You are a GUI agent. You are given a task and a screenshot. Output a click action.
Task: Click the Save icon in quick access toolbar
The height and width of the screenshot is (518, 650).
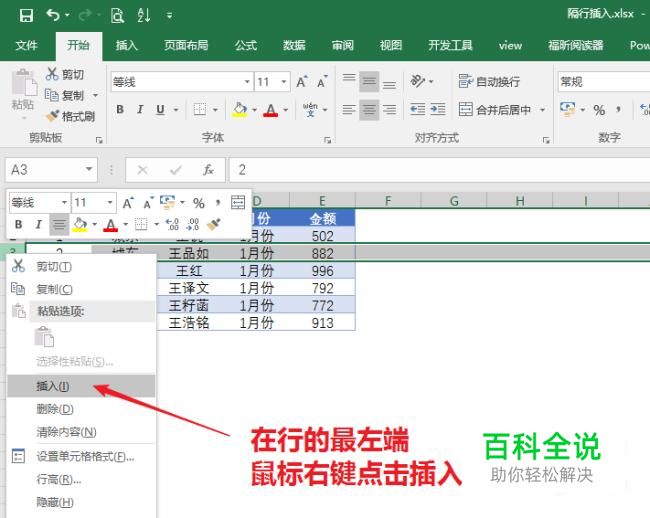pyautogui.click(x=26, y=16)
